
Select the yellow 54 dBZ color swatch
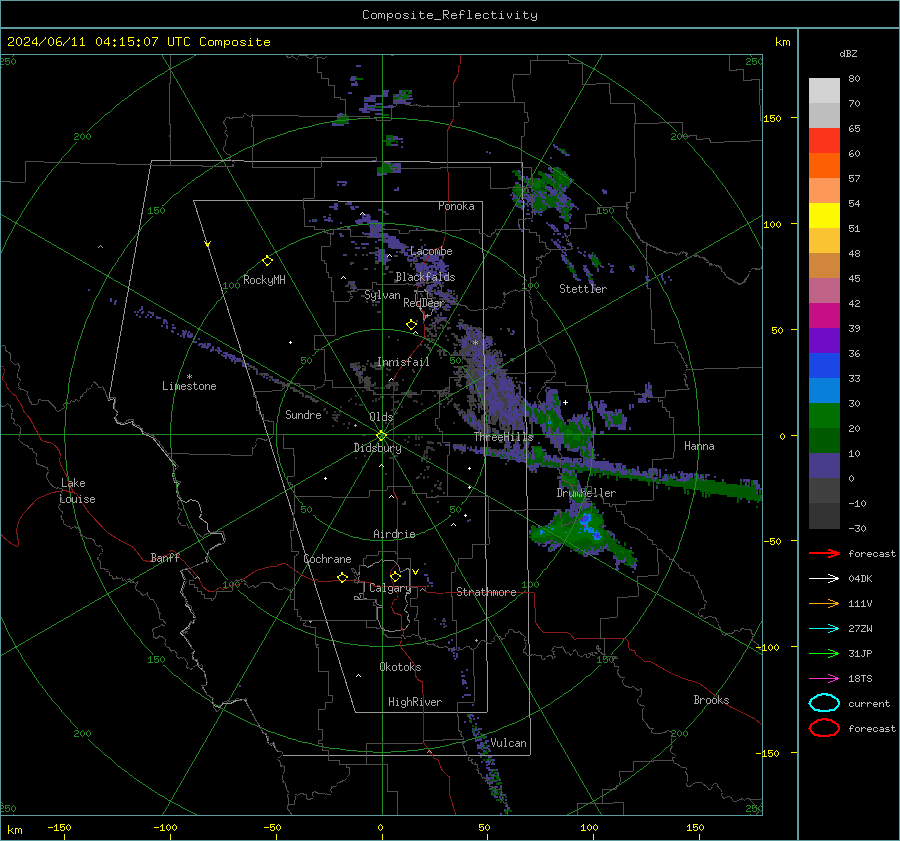pyautogui.click(x=824, y=216)
